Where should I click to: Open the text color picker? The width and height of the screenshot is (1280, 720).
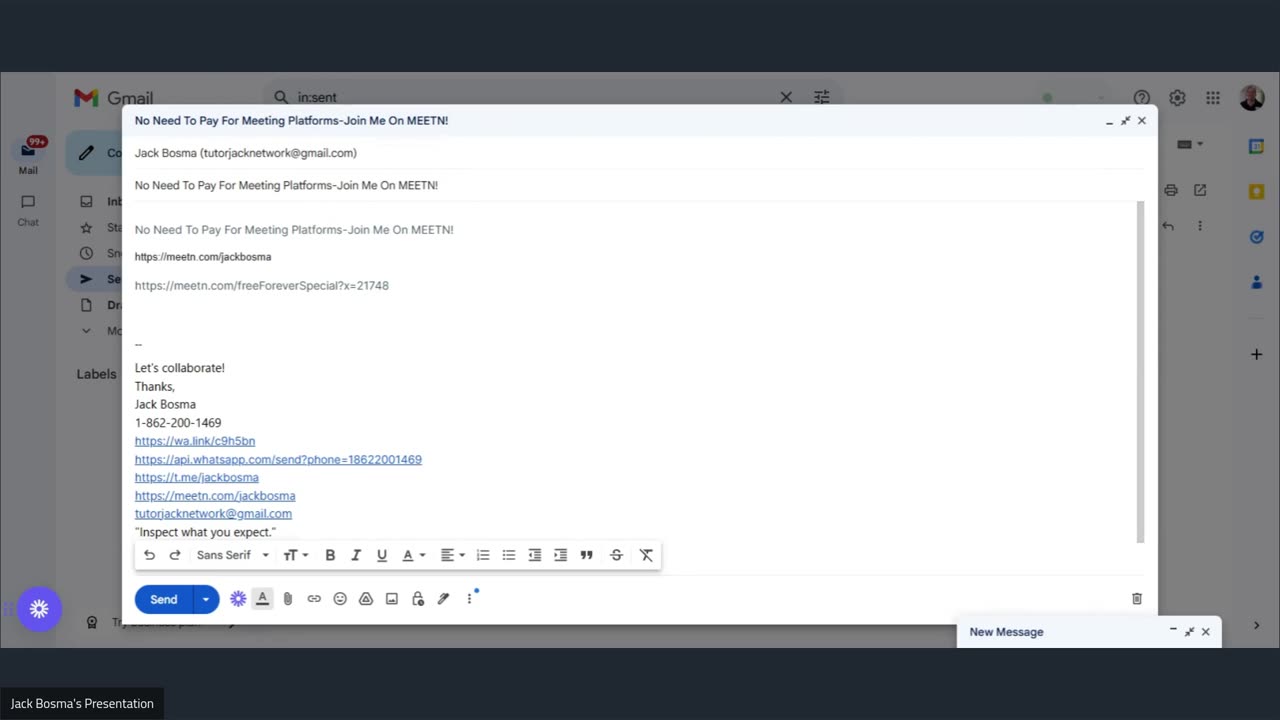[x=413, y=555]
